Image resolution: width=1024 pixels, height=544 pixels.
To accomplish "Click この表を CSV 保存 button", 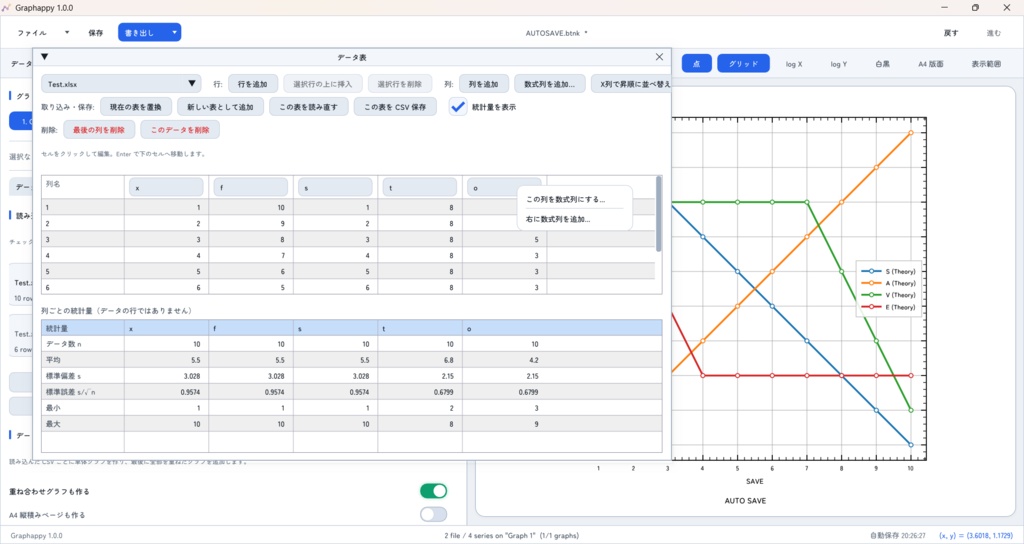I will 395,106.
